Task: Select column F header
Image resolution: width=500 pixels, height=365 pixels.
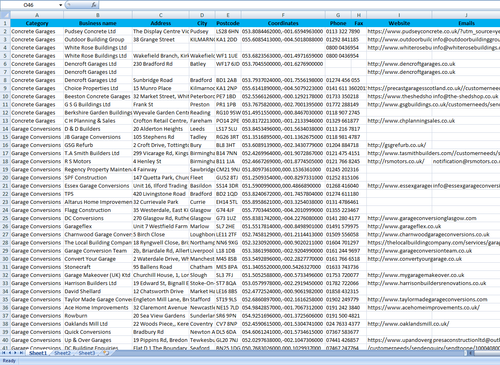Action: point(283,15)
